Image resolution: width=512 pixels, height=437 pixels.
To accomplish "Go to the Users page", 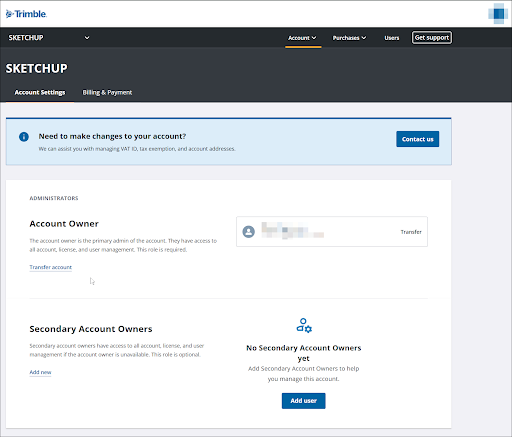I will 392,38.
